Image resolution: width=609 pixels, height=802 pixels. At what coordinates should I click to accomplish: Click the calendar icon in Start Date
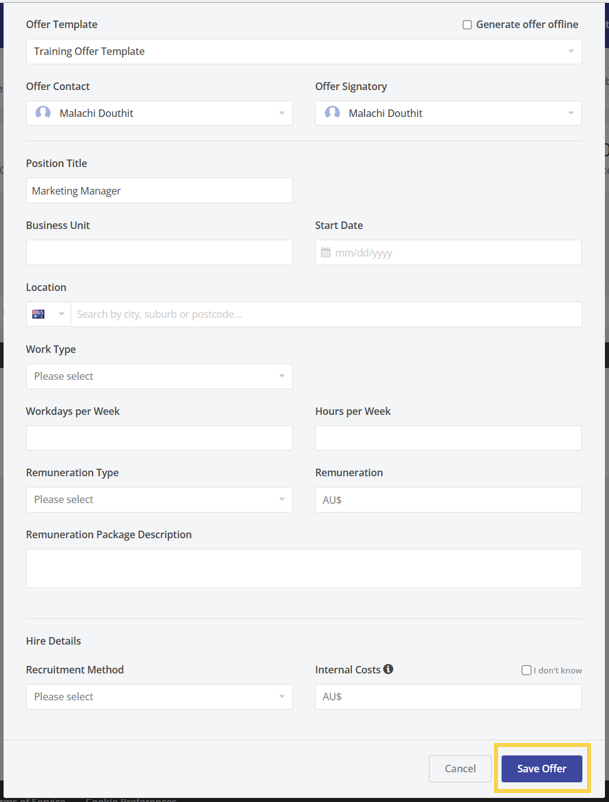[325, 253]
